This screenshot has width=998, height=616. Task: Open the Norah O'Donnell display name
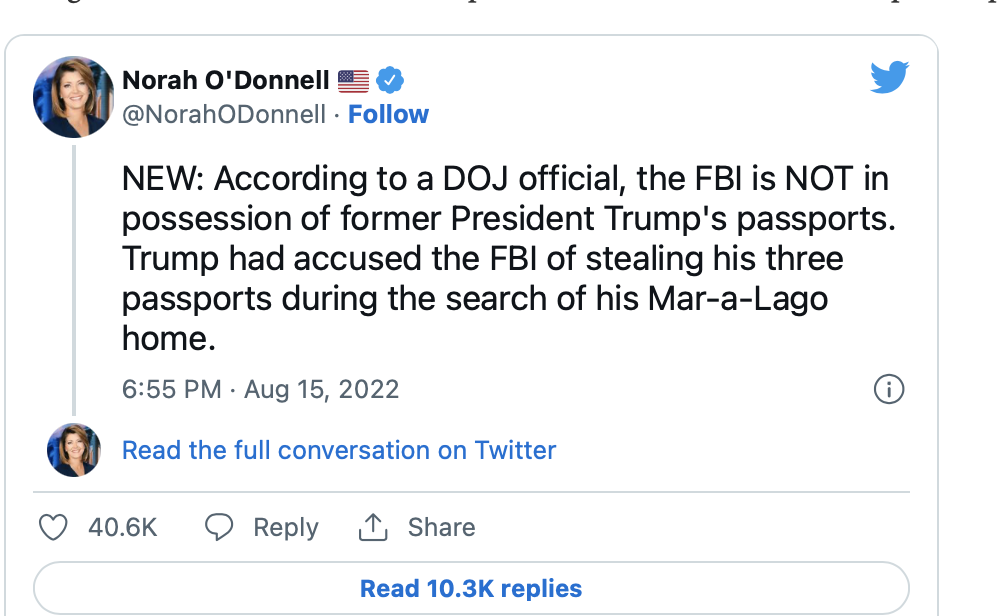point(226,80)
